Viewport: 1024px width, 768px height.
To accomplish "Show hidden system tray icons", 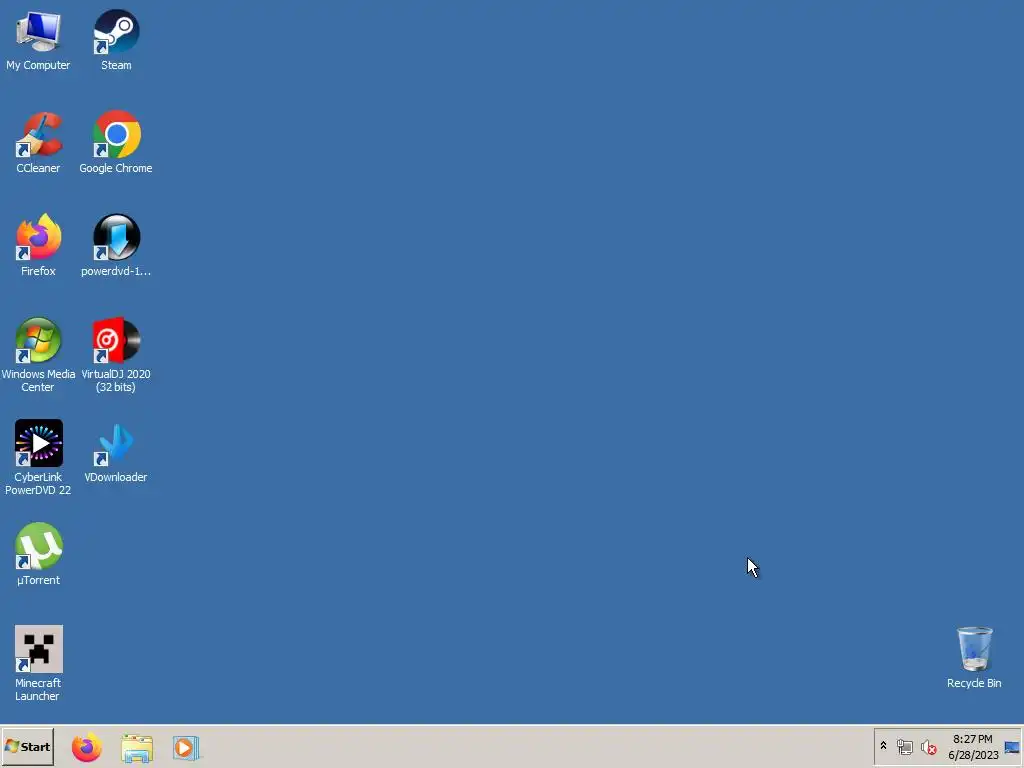I will point(884,746).
